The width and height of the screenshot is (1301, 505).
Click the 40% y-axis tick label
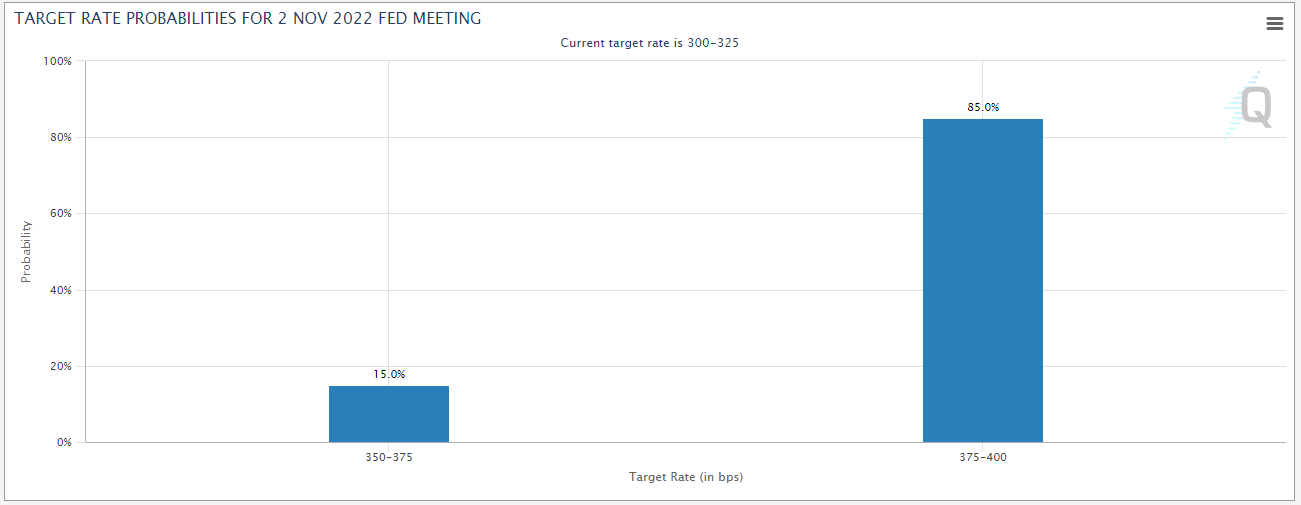[x=61, y=290]
